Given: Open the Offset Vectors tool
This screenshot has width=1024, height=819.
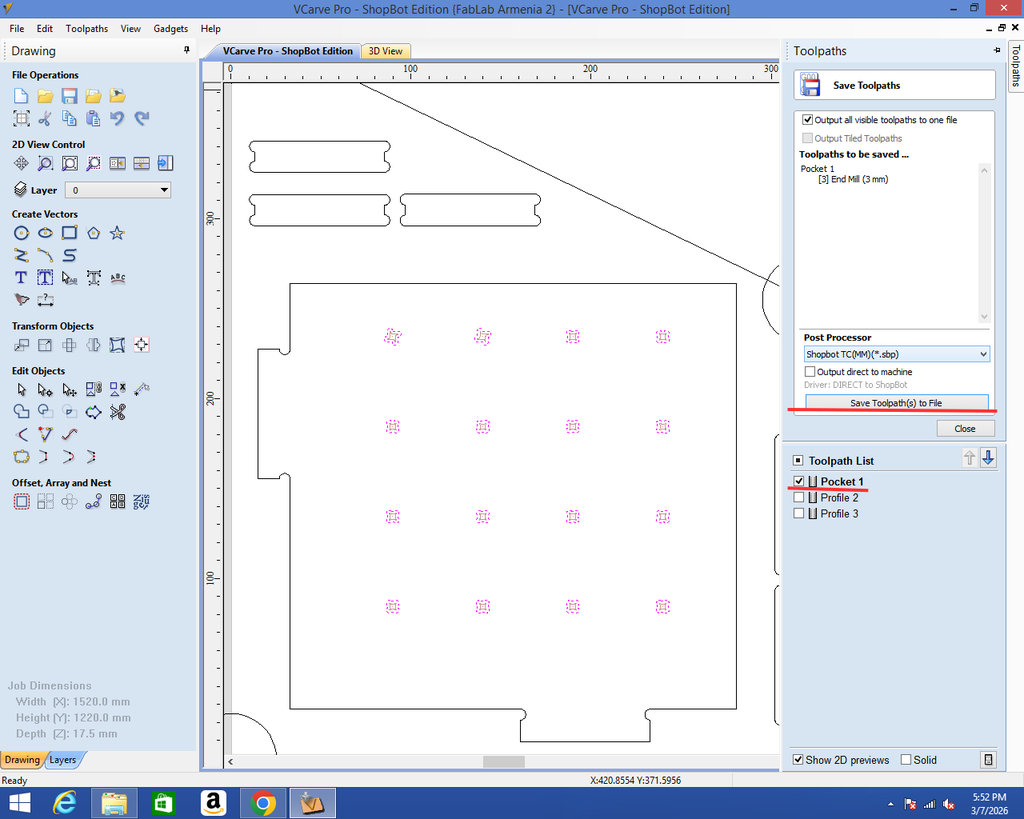Looking at the screenshot, I should 21,502.
